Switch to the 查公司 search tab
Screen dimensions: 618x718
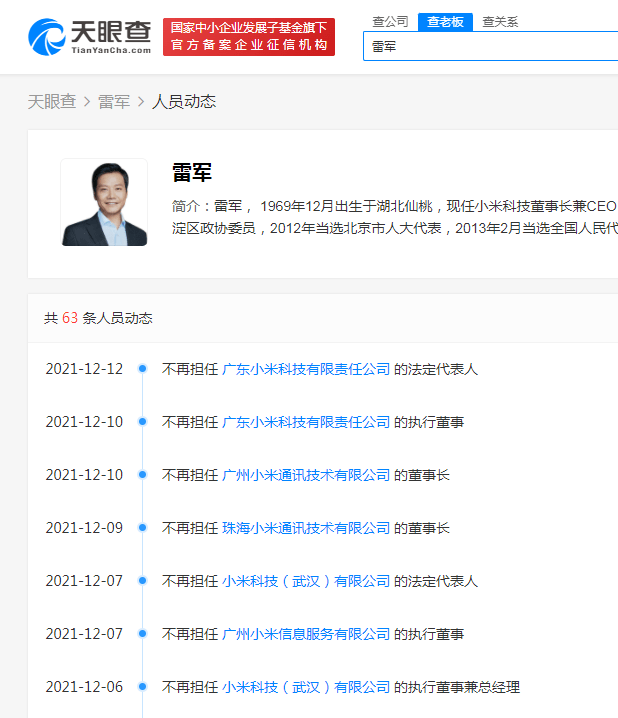pyautogui.click(x=390, y=21)
